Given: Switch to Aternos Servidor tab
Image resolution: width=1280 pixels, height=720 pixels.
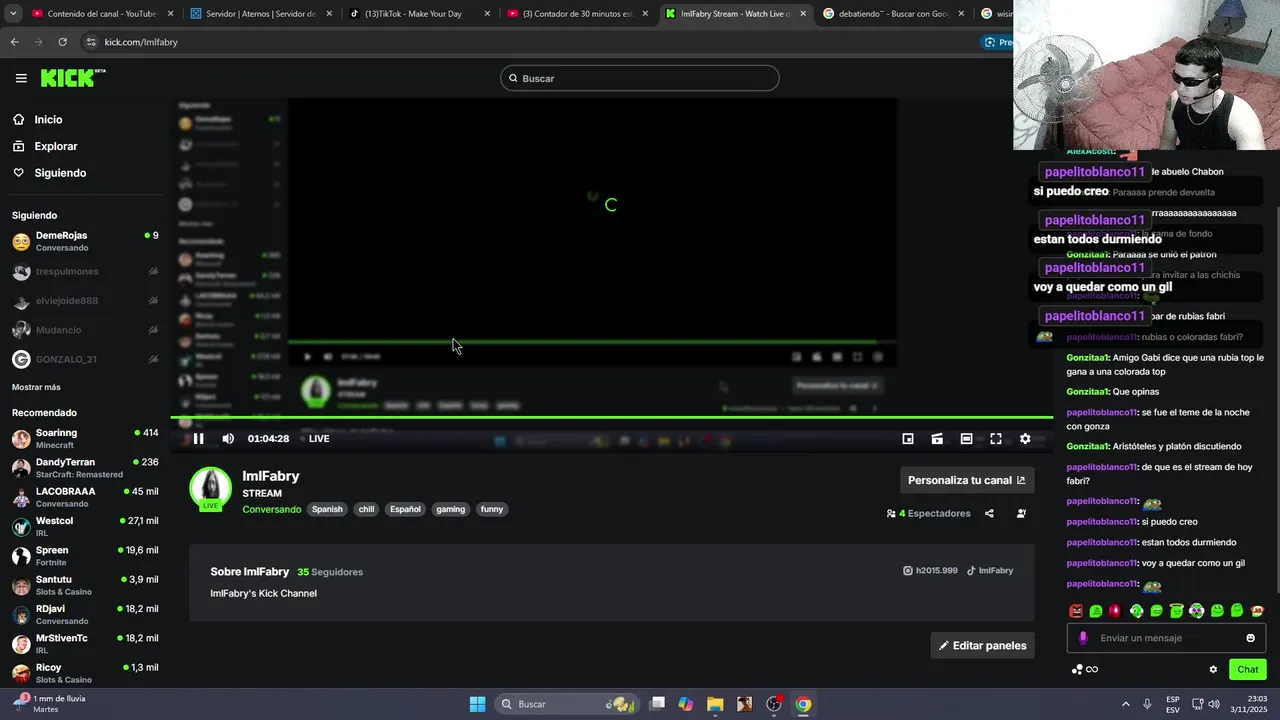Looking at the screenshot, I should (260, 14).
